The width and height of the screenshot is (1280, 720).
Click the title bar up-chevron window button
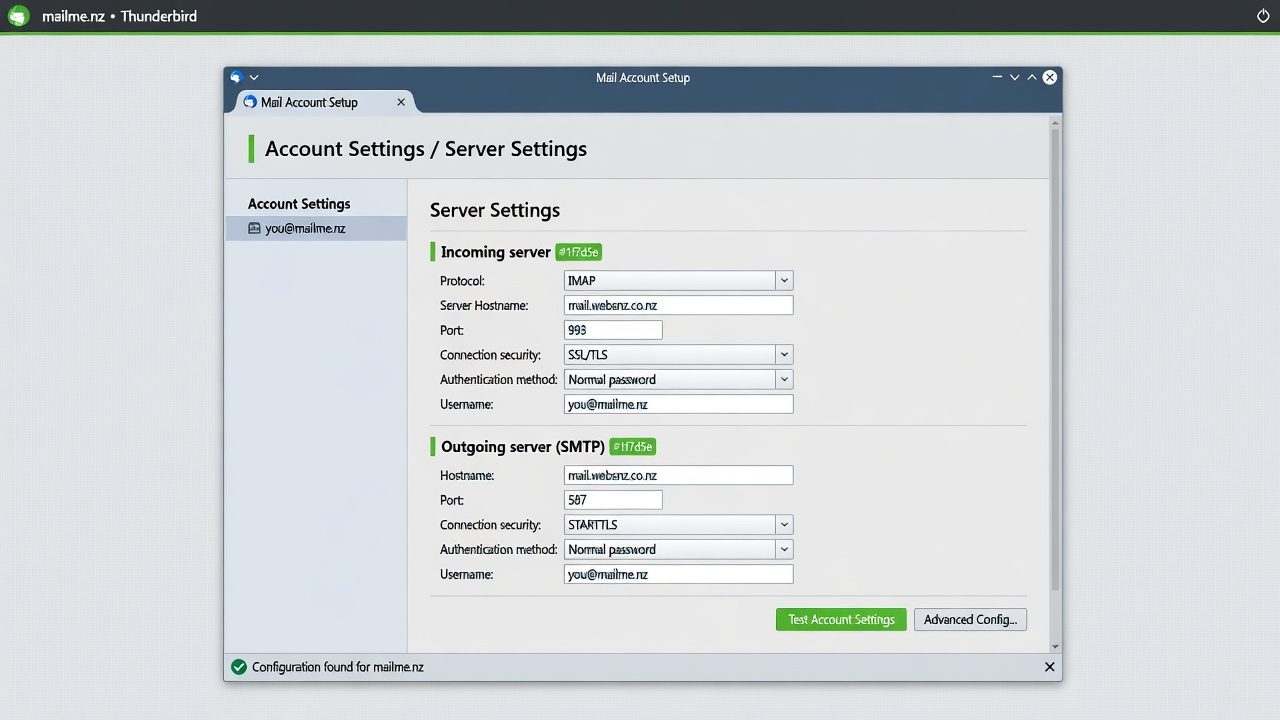(1032, 77)
